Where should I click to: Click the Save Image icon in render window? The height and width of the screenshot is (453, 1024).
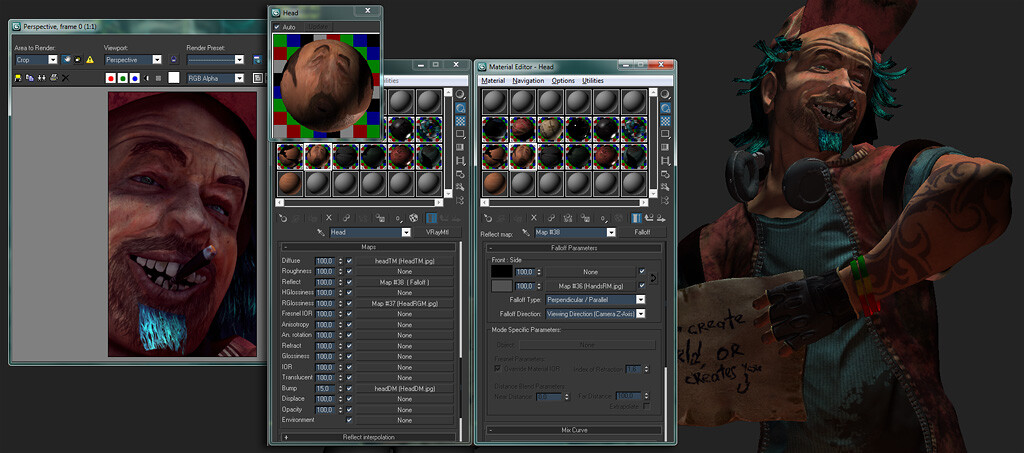[18, 78]
